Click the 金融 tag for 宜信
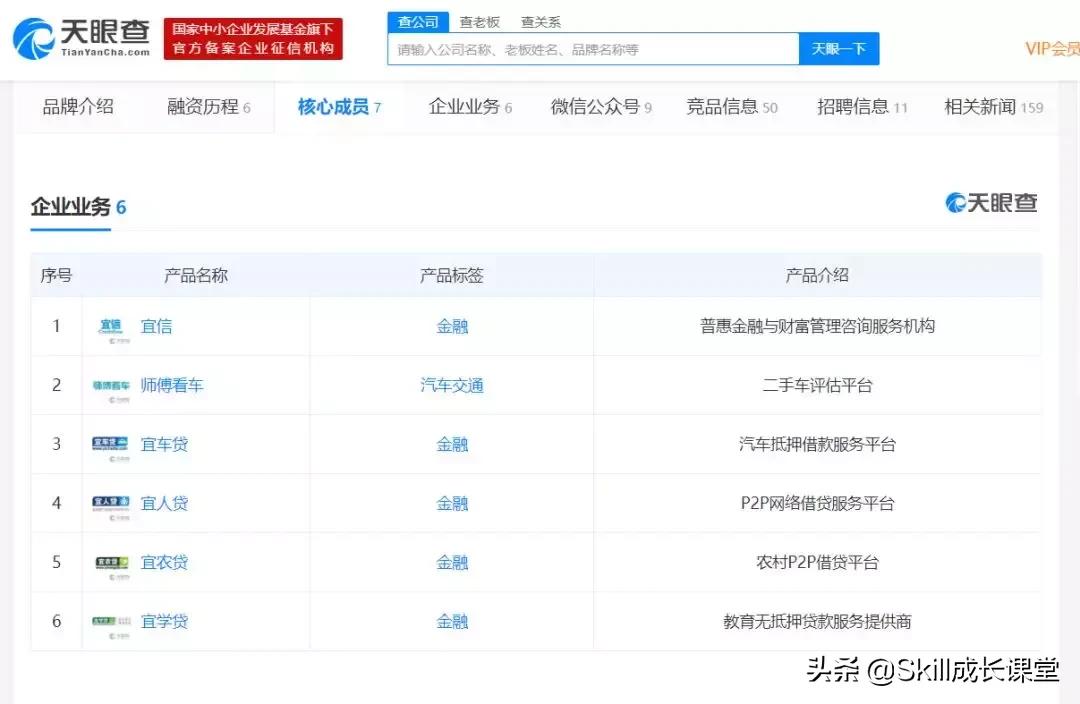The width and height of the screenshot is (1080, 704). (x=452, y=326)
